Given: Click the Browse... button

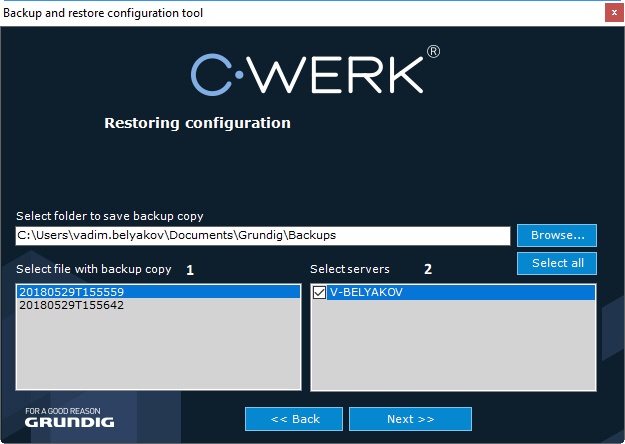Looking at the screenshot, I should tap(556, 235).
